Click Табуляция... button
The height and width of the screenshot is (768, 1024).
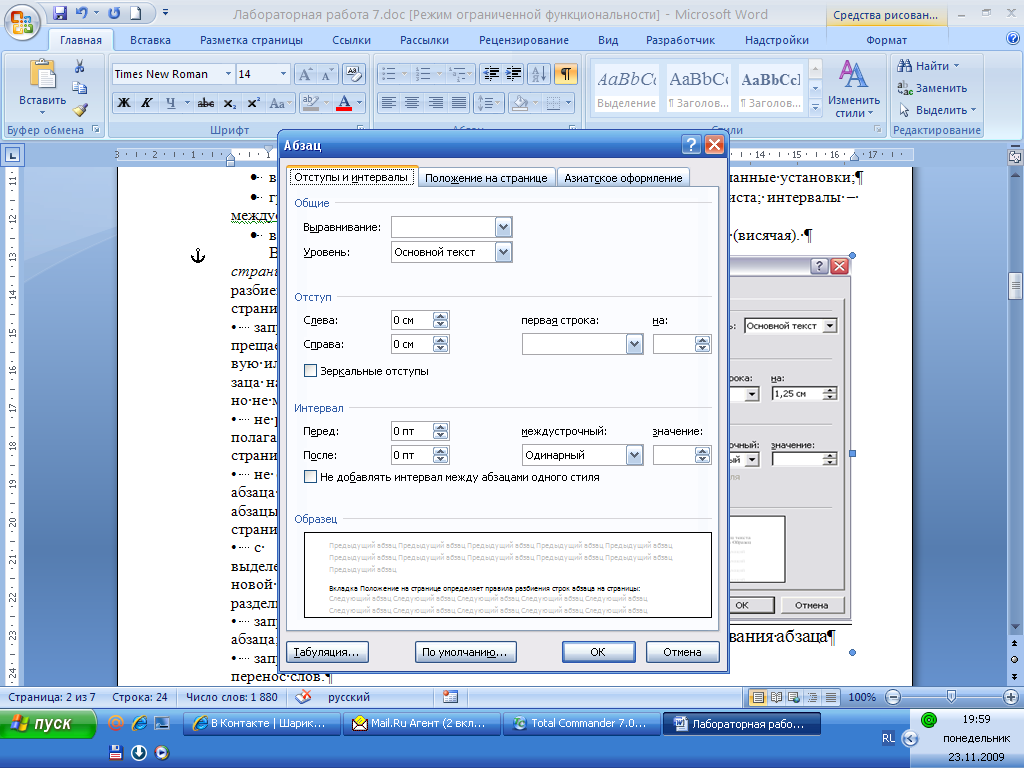coord(327,652)
